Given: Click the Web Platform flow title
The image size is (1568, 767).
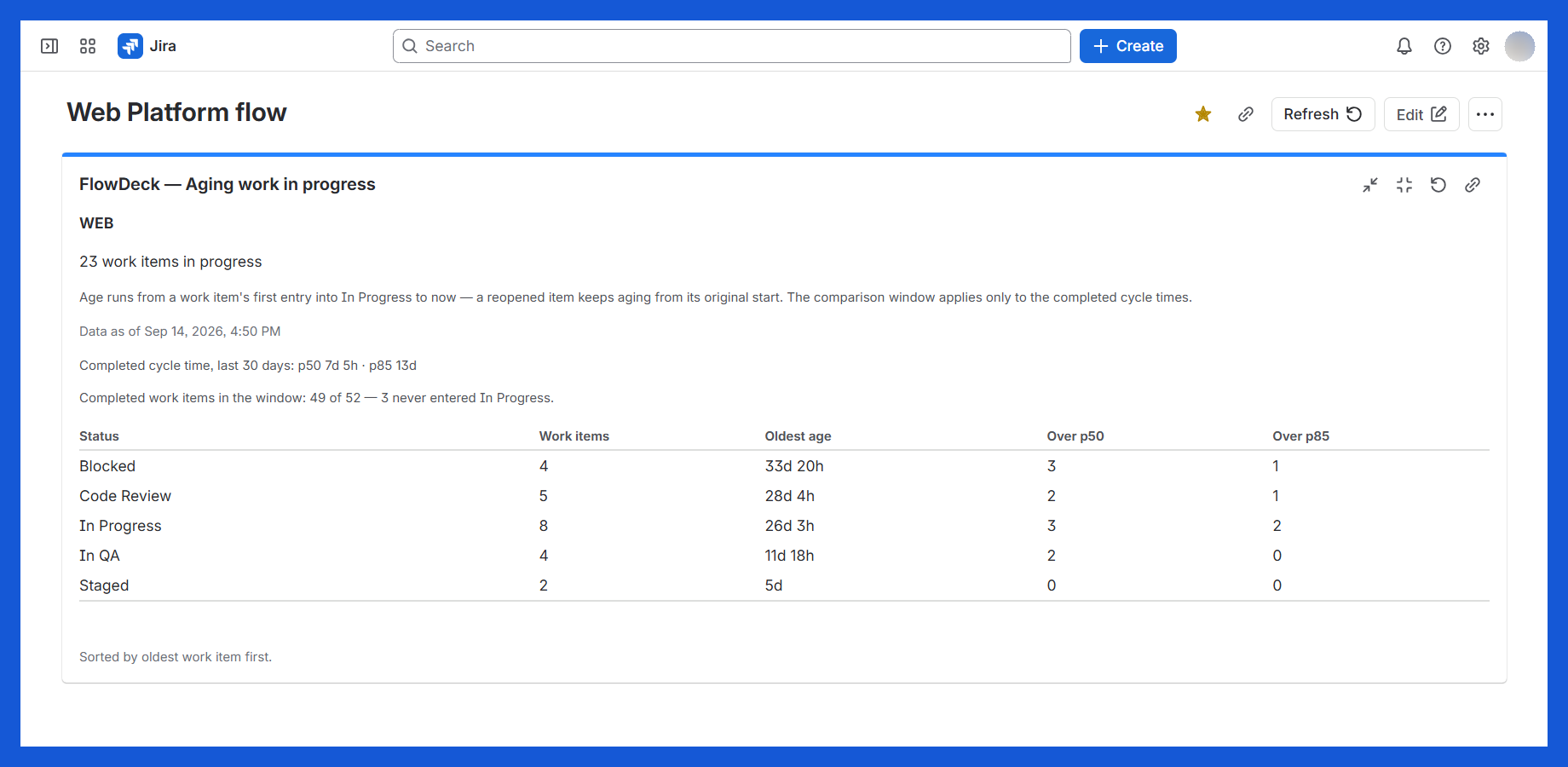Looking at the screenshot, I should pos(176,112).
